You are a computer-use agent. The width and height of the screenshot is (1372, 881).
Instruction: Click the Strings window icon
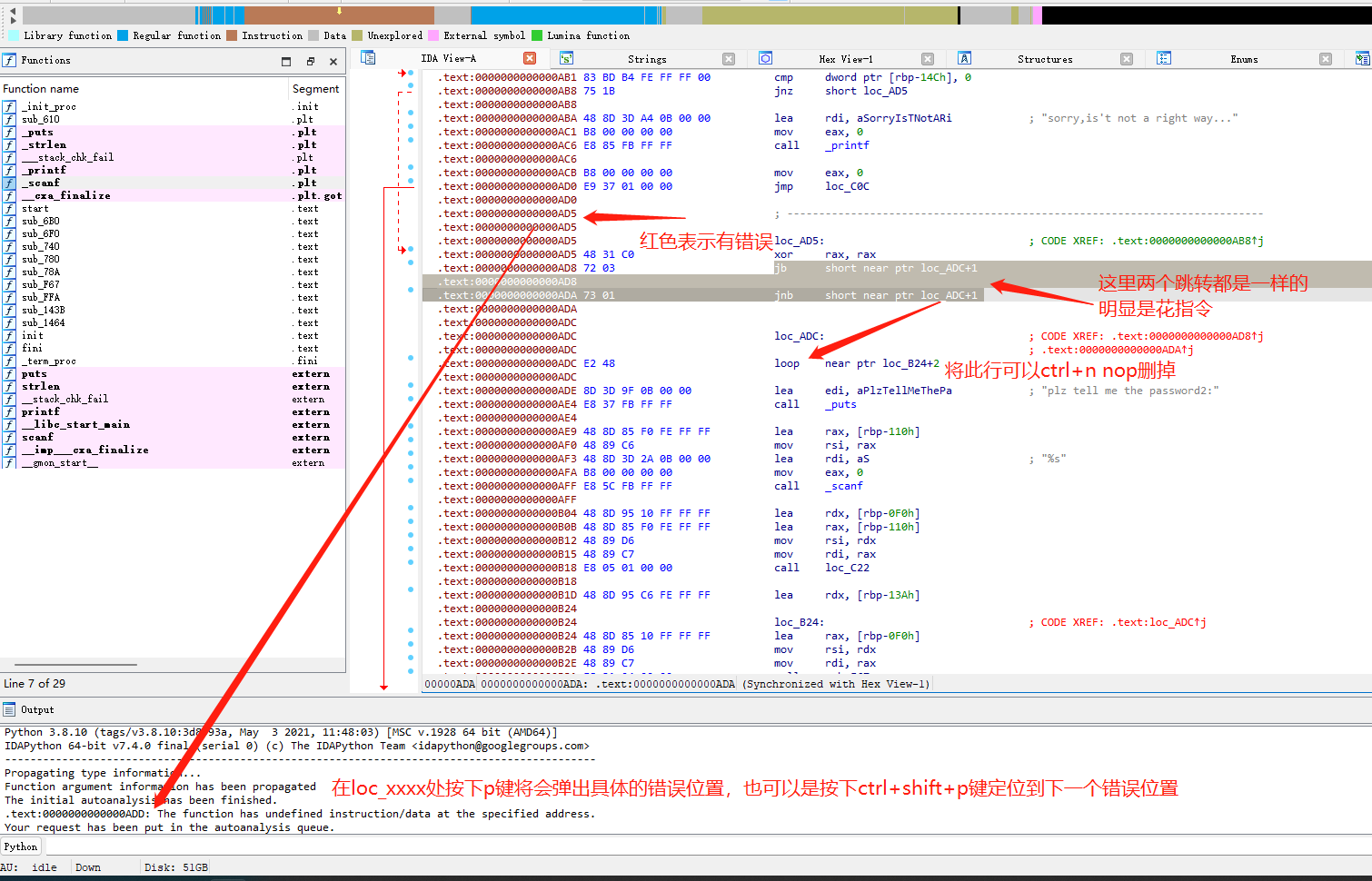tap(566, 57)
